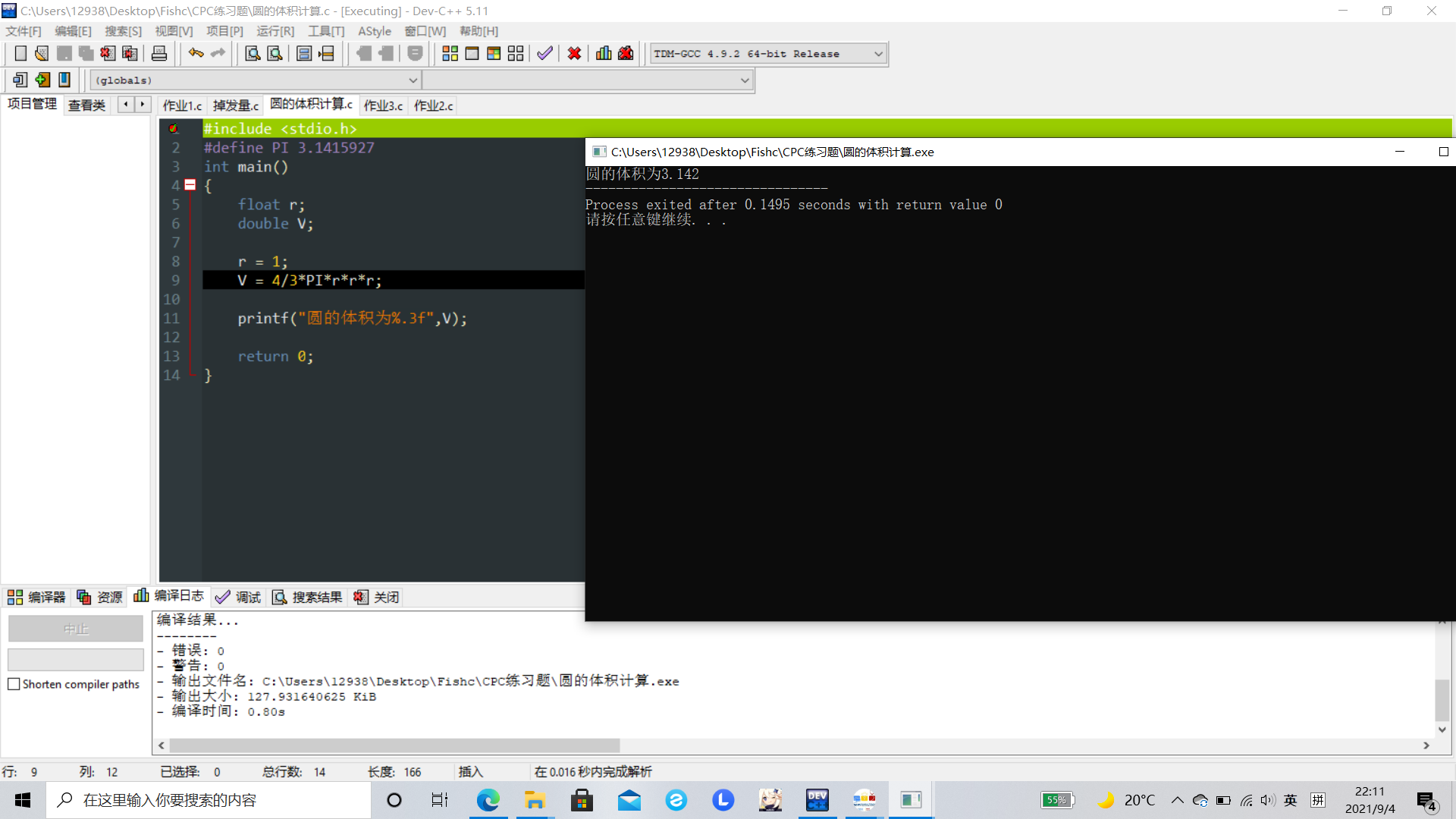Click the Replace toolbar icon
The image size is (1456, 819).
[x=275, y=54]
